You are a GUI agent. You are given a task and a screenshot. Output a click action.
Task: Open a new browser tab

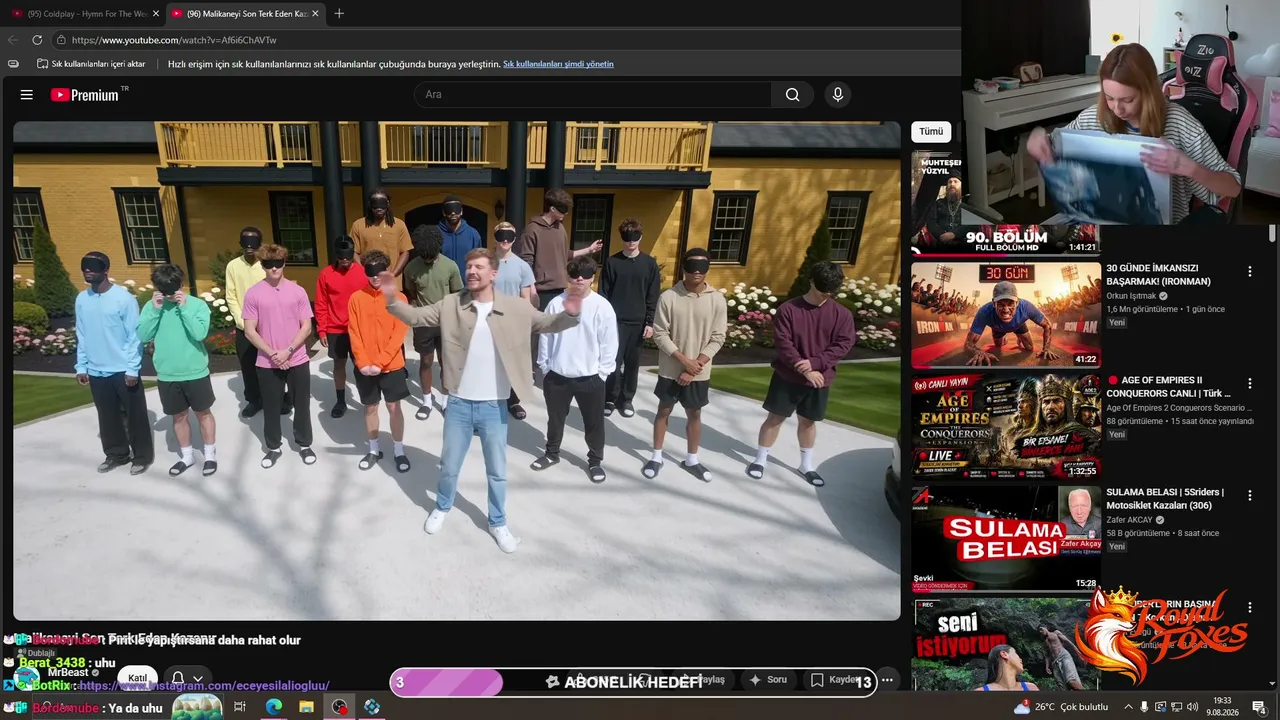339,13
